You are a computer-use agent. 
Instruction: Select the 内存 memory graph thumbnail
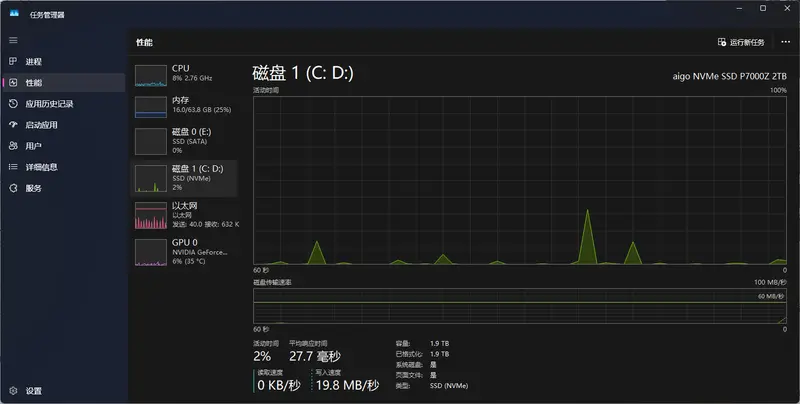pyautogui.click(x=151, y=107)
